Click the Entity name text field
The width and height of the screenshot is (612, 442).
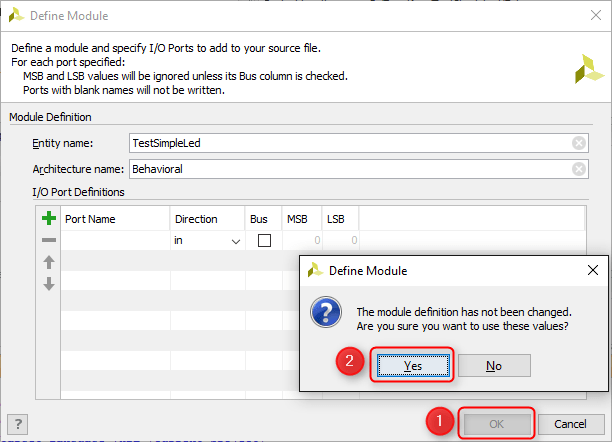[x=350, y=143]
